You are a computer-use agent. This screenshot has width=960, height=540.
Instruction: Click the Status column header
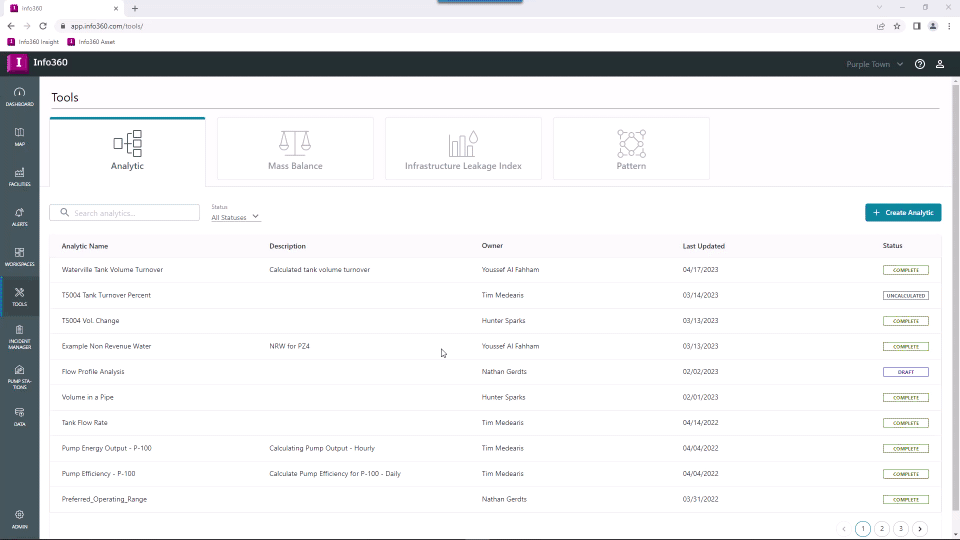point(892,246)
